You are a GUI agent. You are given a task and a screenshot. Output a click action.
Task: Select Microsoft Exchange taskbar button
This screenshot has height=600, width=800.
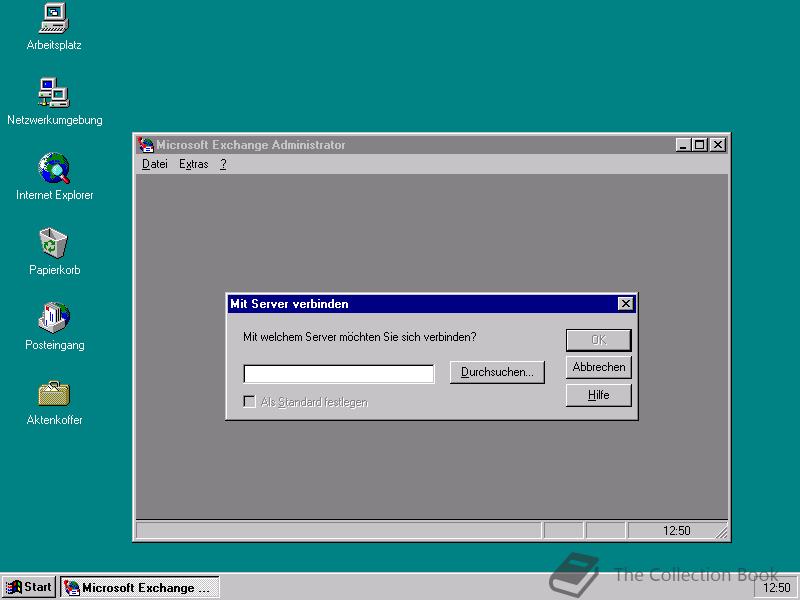pyautogui.click(x=140, y=587)
